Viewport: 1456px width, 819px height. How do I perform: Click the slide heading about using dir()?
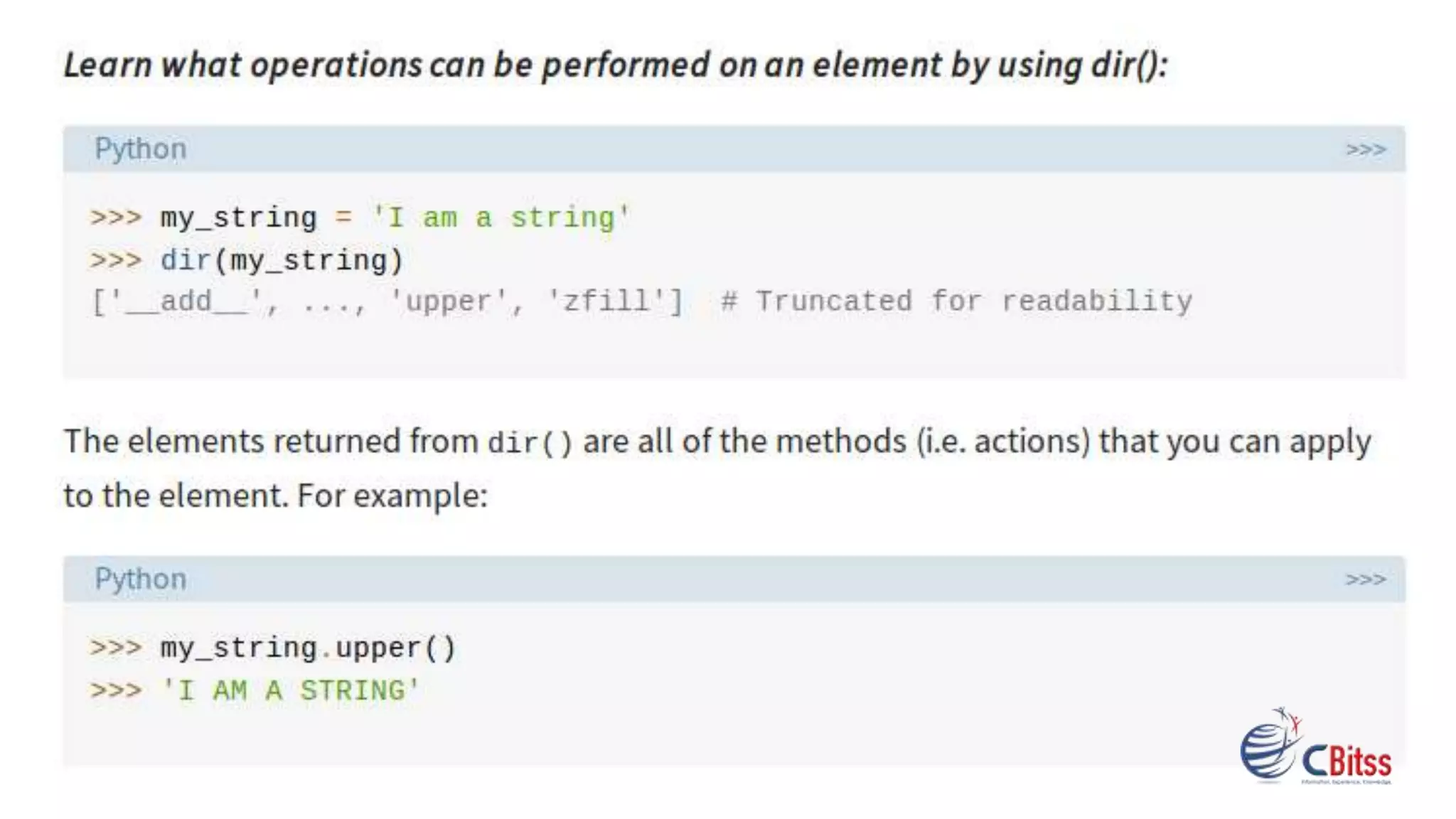point(616,65)
